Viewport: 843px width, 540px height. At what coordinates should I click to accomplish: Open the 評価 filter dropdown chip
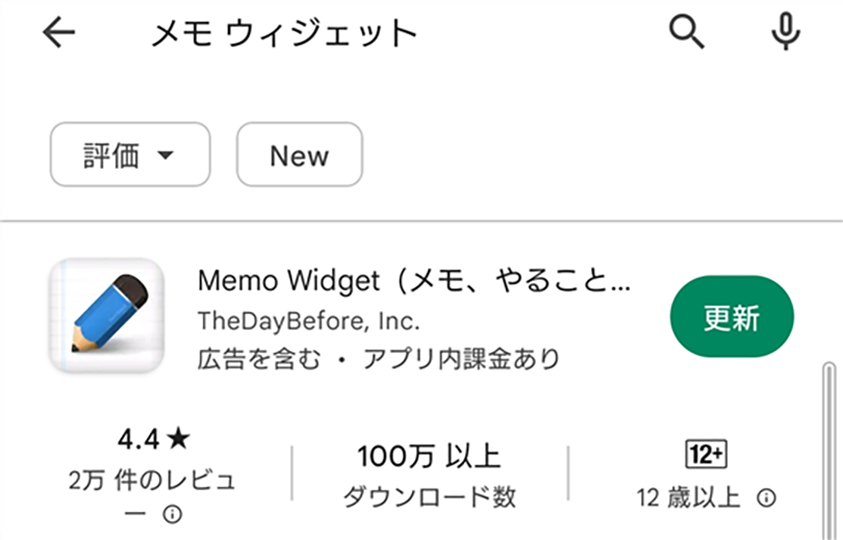[x=130, y=155]
